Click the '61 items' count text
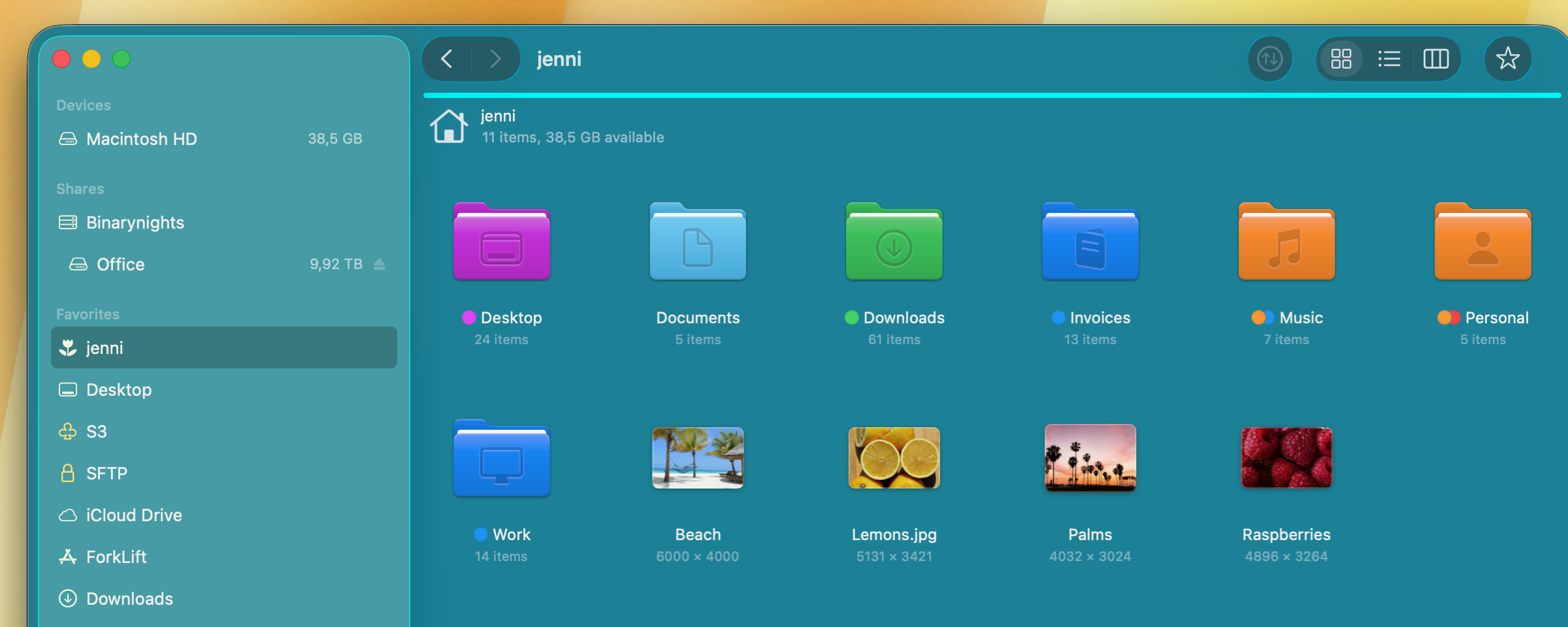This screenshot has width=1568, height=627. click(894, 340)
